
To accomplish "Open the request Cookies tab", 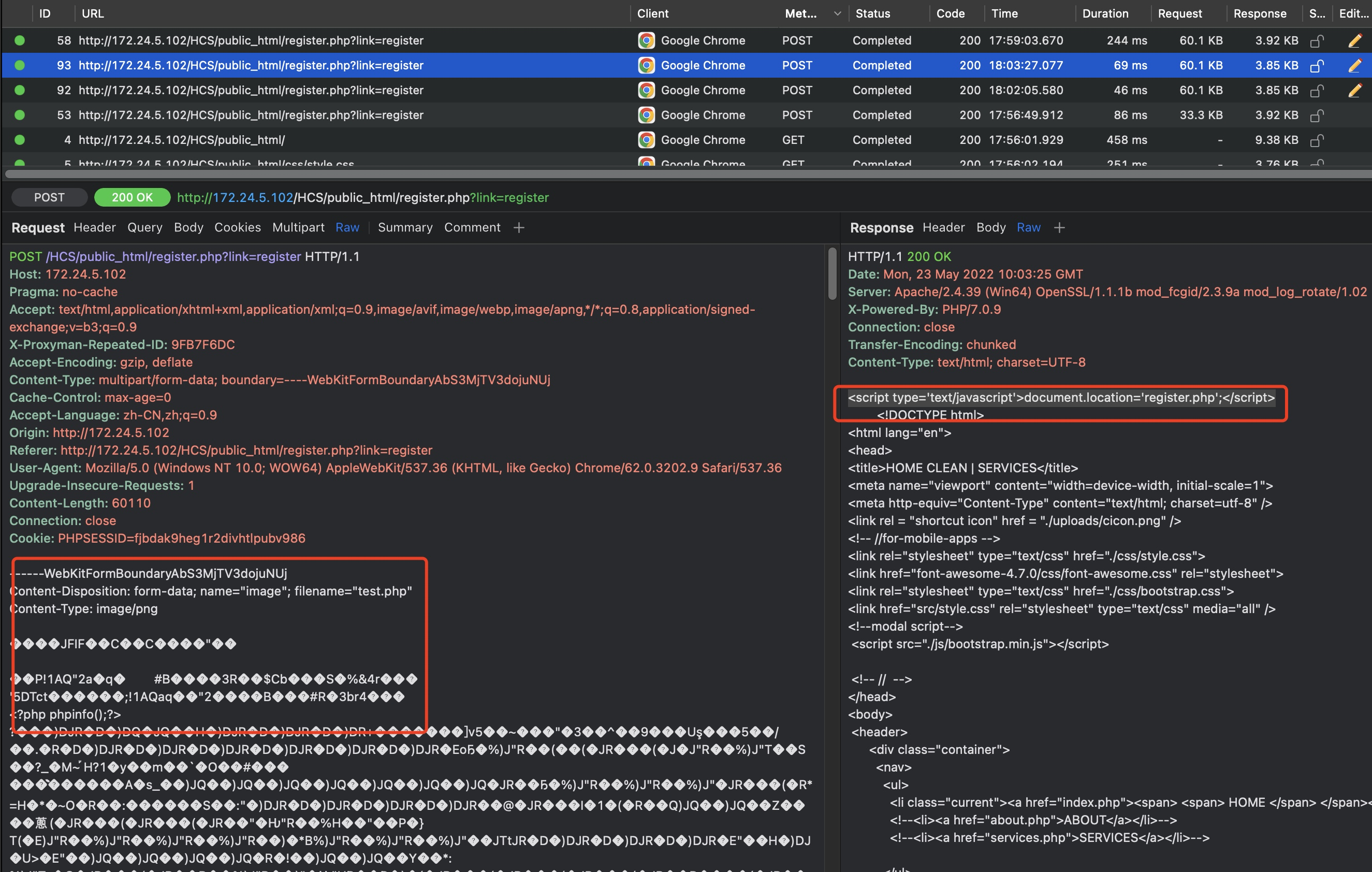I will pos(237,227).
